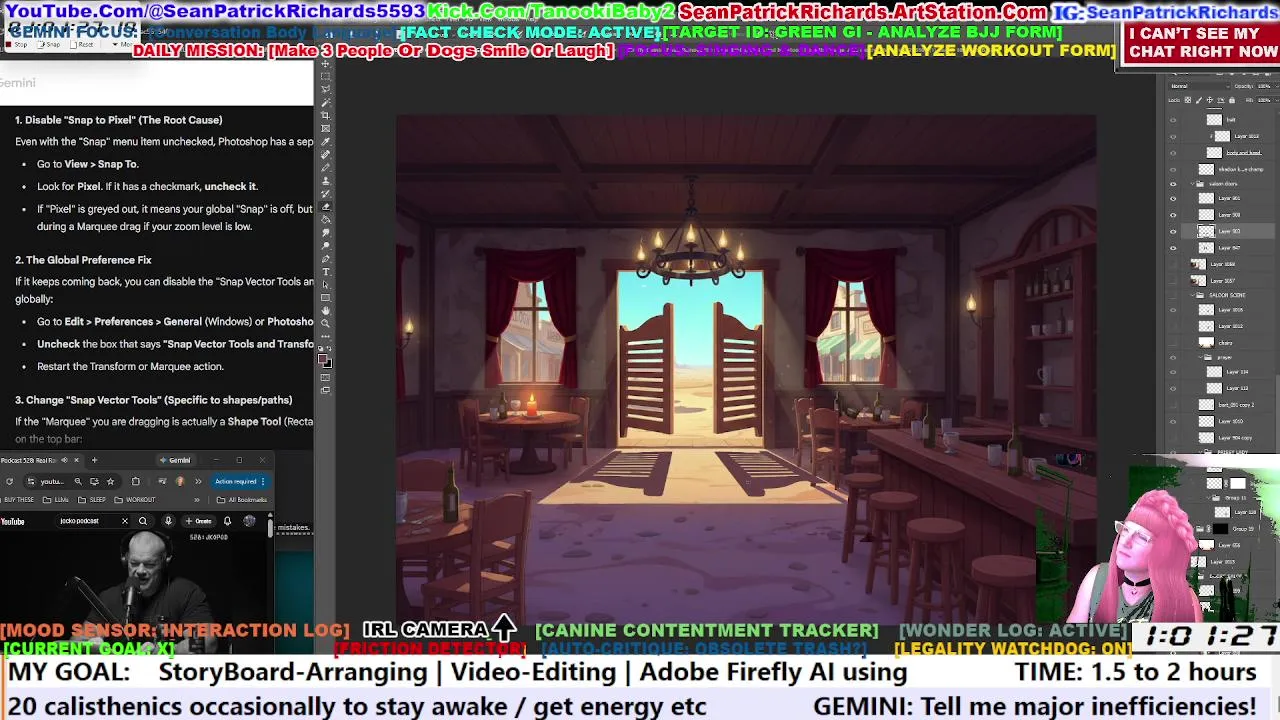
Task: Show hidden bookmarks chevron
Action: point(197,500)
